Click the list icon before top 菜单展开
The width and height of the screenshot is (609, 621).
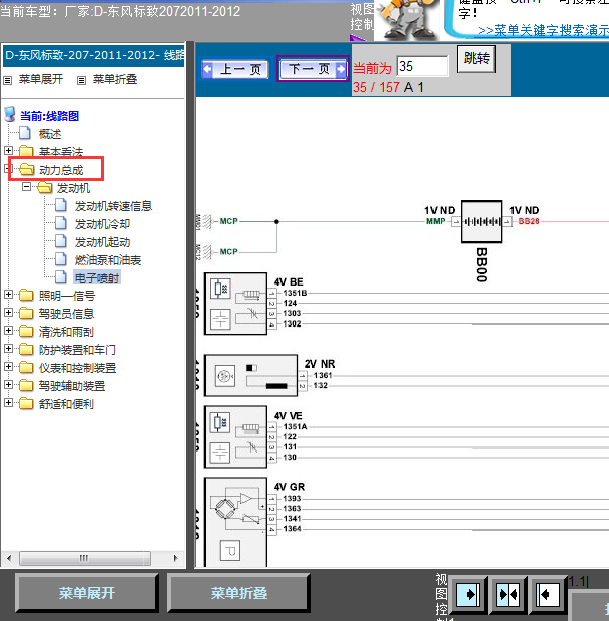click(8, 81)
